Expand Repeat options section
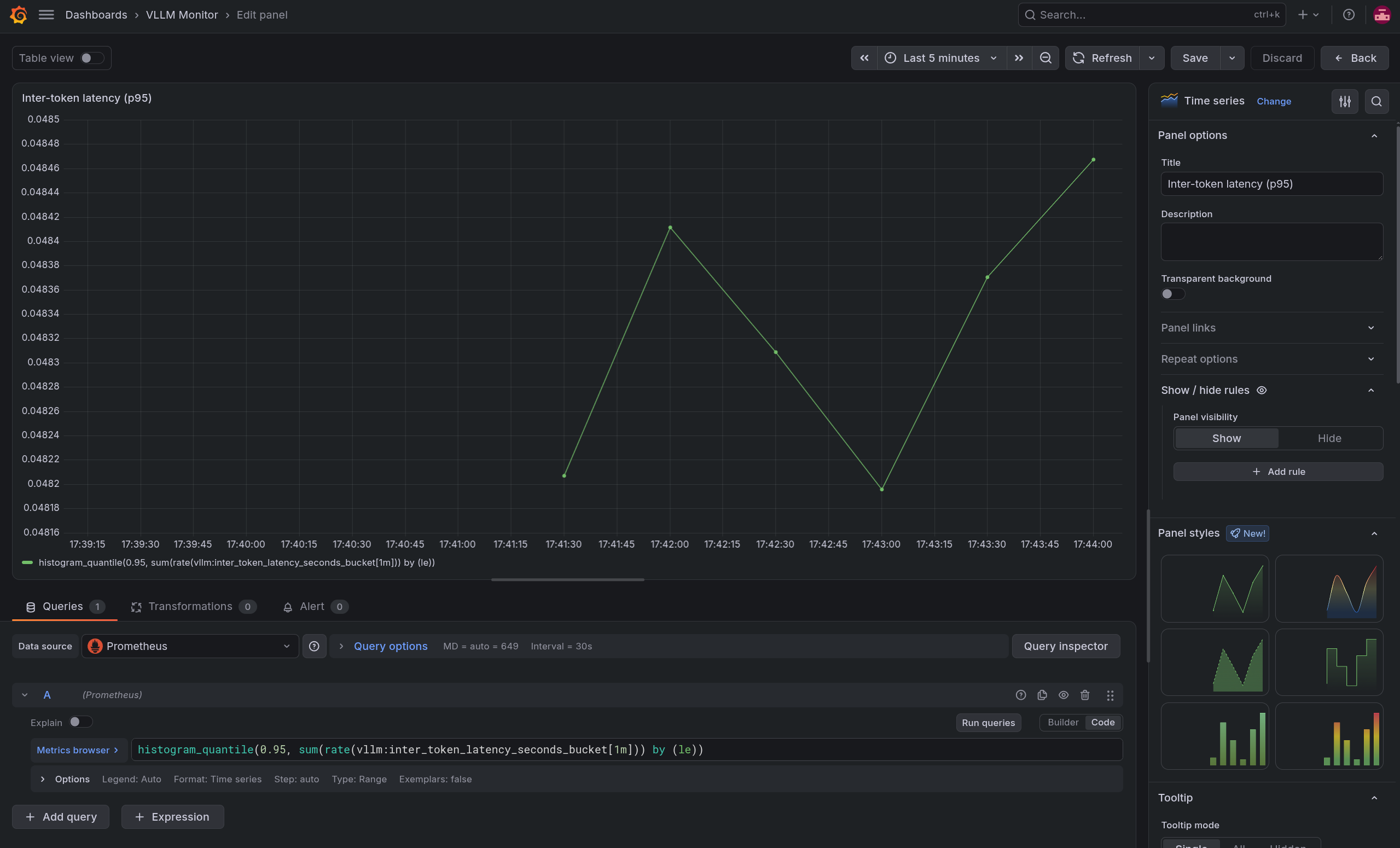1400x848 pixels. (1271, 359)
